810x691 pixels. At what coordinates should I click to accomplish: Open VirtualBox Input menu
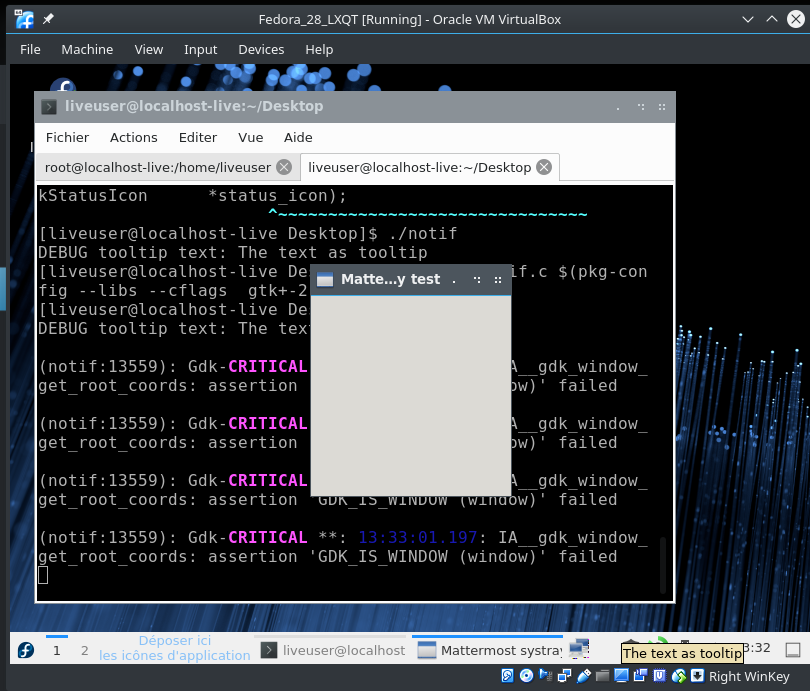pyautogui.click(x=200, y=50)
